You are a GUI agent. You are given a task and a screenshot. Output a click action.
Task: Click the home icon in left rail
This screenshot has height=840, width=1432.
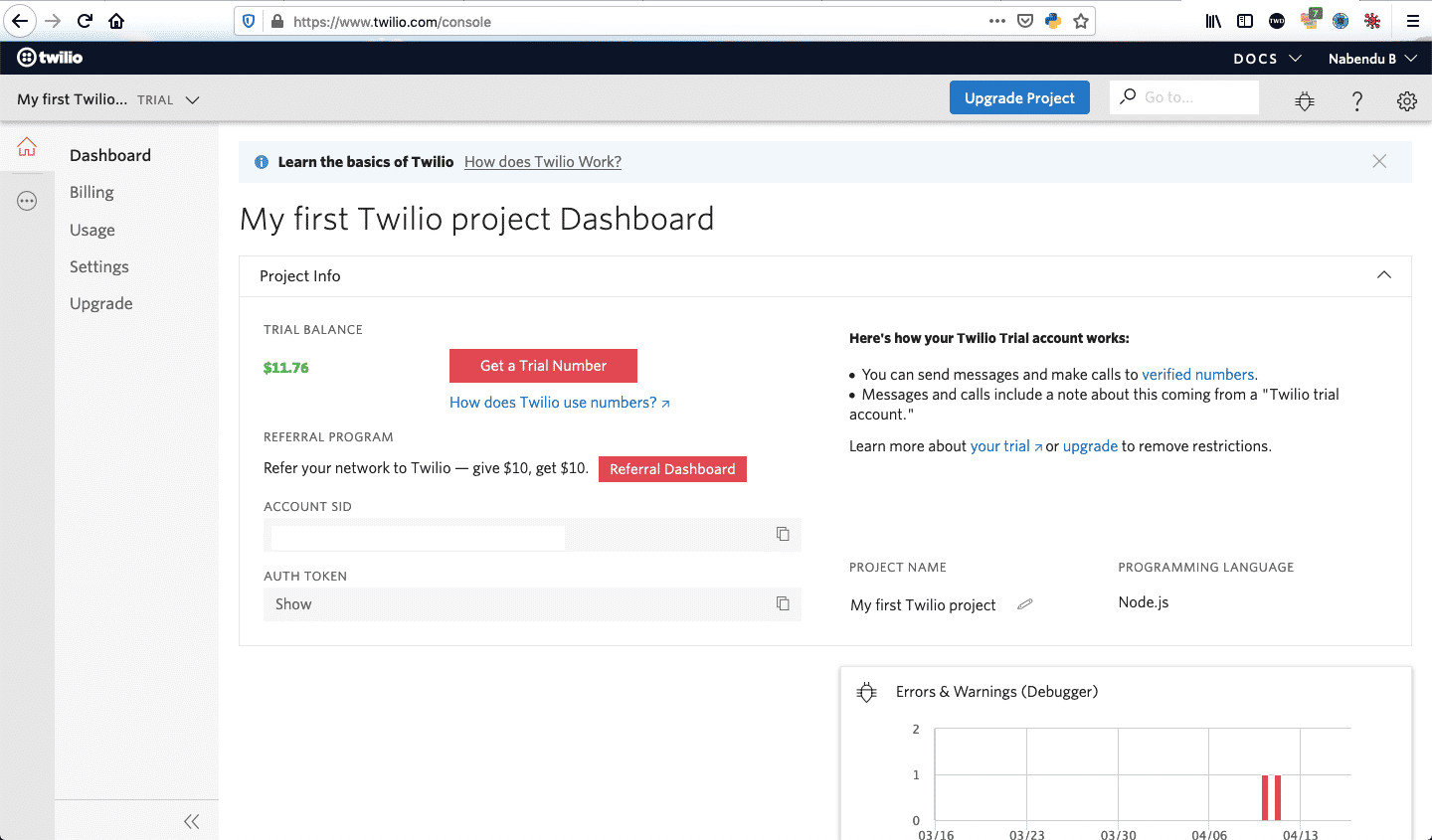tap(27, 147)
